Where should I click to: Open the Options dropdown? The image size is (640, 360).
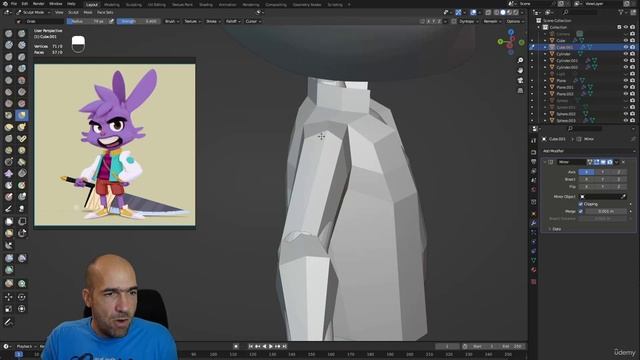point(515,21)
